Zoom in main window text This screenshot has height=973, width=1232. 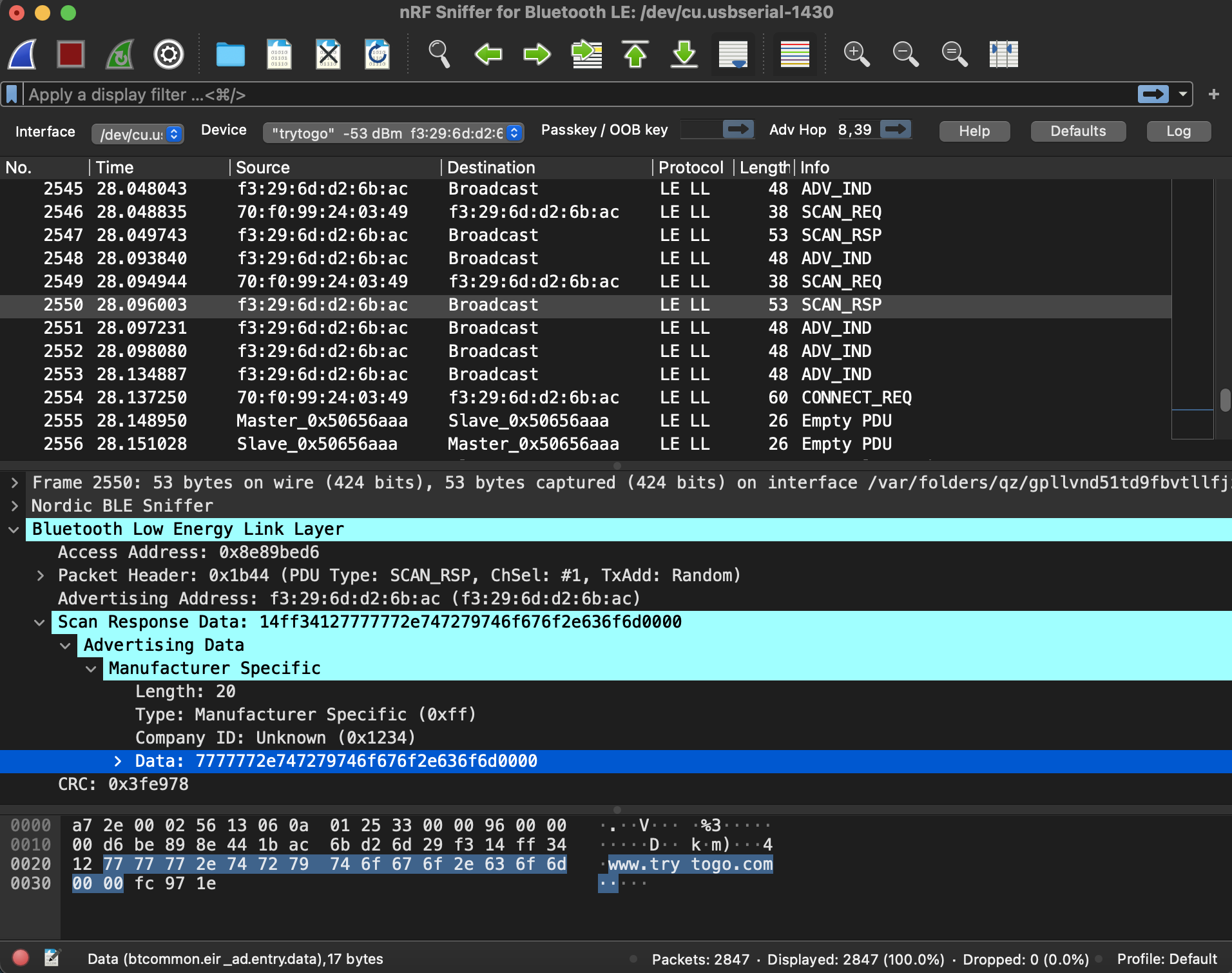(x=856, y=54)
